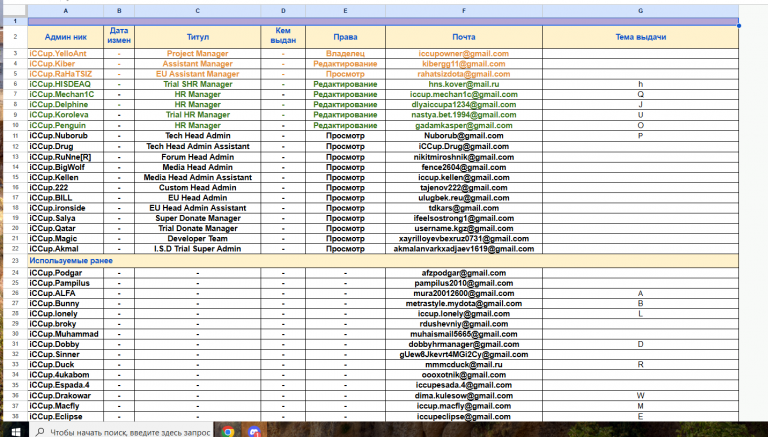This screenshot has width=768, height=437.
Task: Select the 'Media Head Admin Assistant' cell
Action: coord(197,177)
